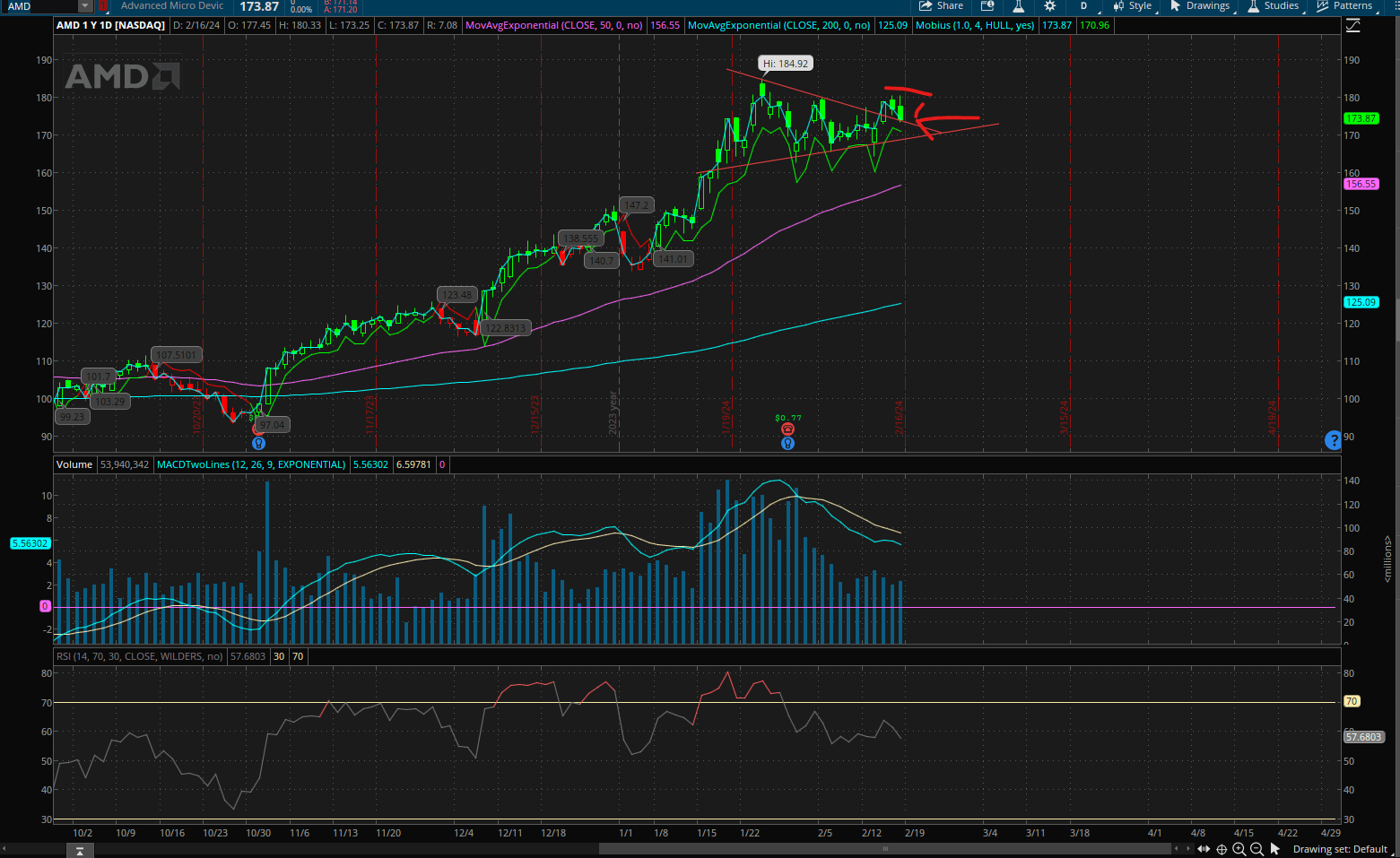Click the scroll left arrow of the time scrollbar
The height and width of the screenshot is (858, 1400).
[x=1177, y=849]
